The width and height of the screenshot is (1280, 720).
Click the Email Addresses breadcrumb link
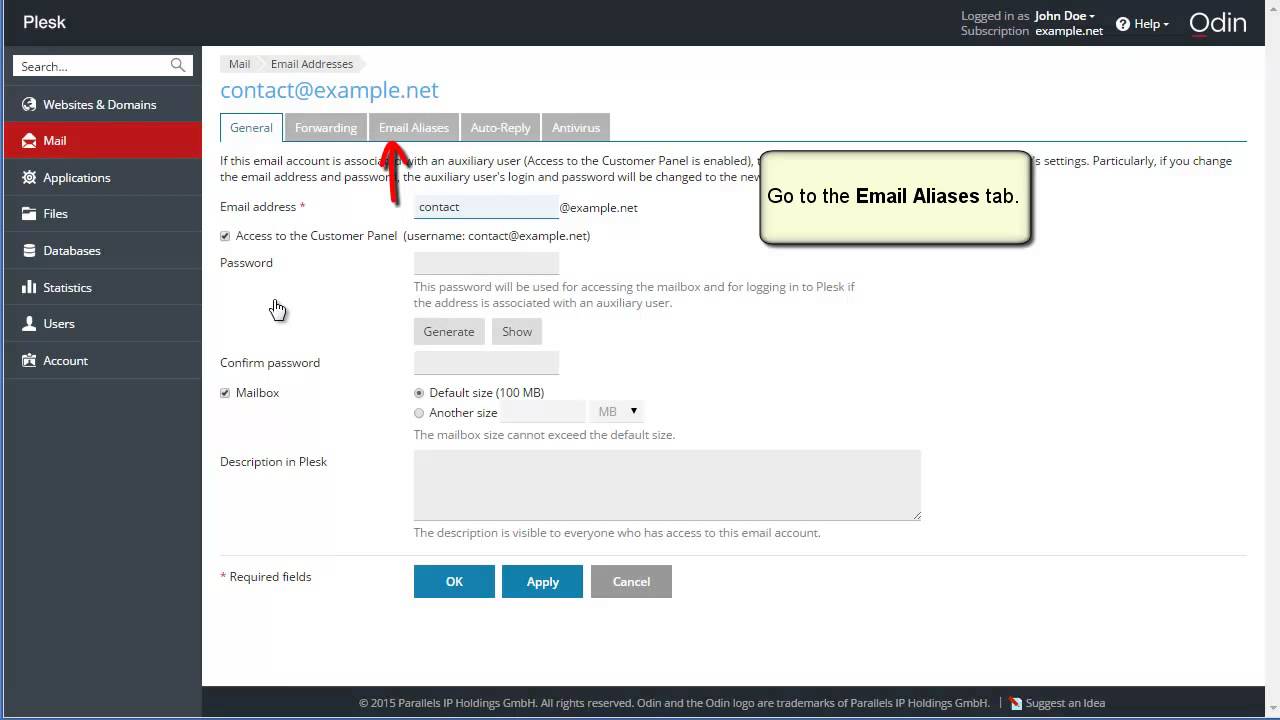tap(312, 64)
